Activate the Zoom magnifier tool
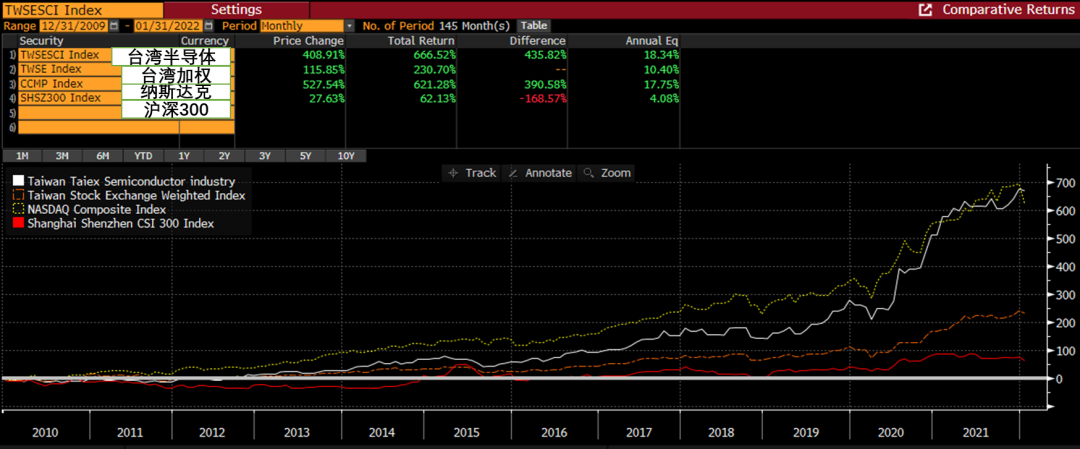 [606, 174]
